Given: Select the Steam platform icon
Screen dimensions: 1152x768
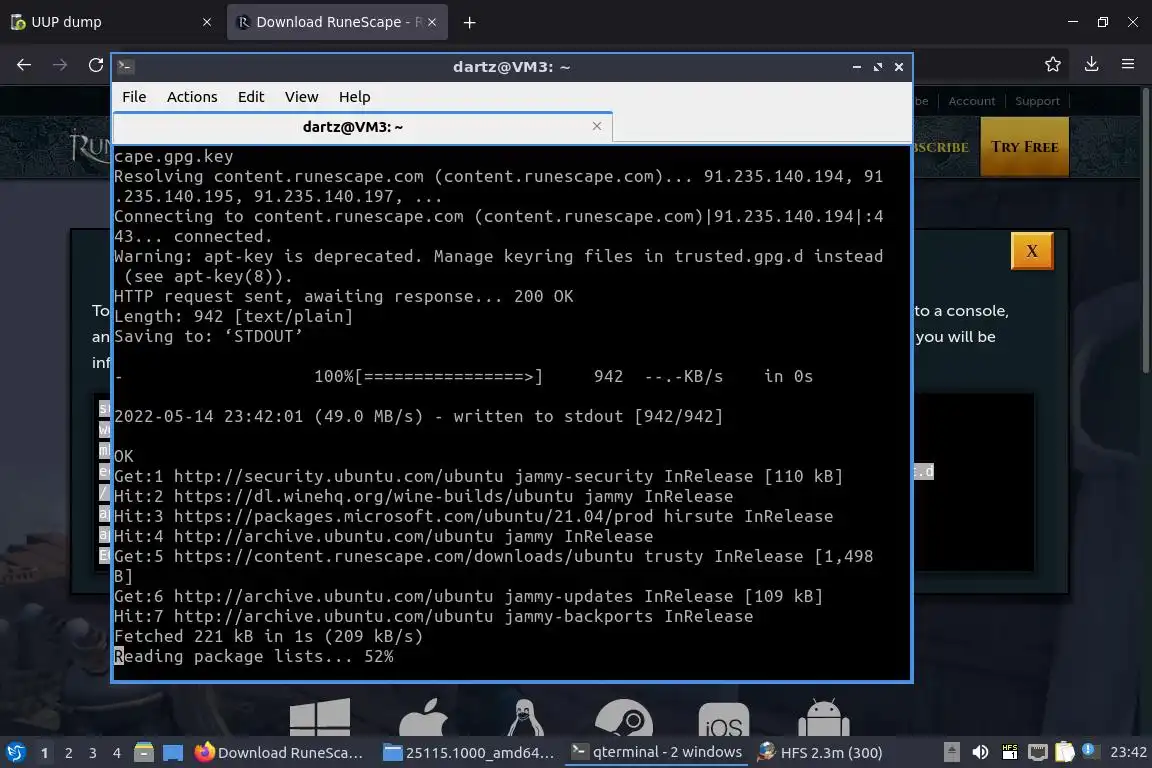Looking at the screenshot, I should [623, 718].
